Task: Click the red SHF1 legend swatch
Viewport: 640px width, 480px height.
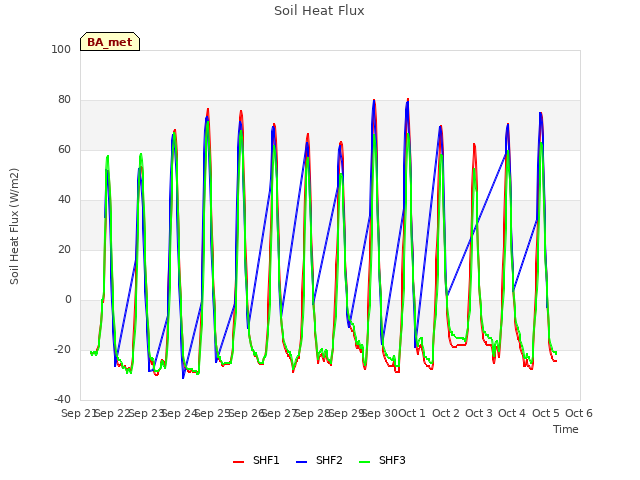Action: (x=238, y=462)
